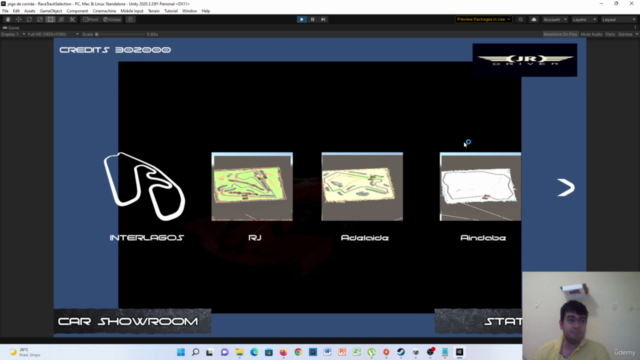640x360 pixels.
Task: Open the Window menu
Action: coord(189,11)
